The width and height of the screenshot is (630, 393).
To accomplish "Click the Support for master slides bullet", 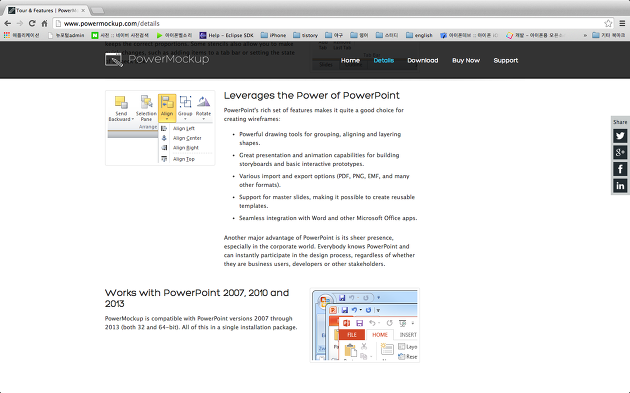I will pos(327,201).
